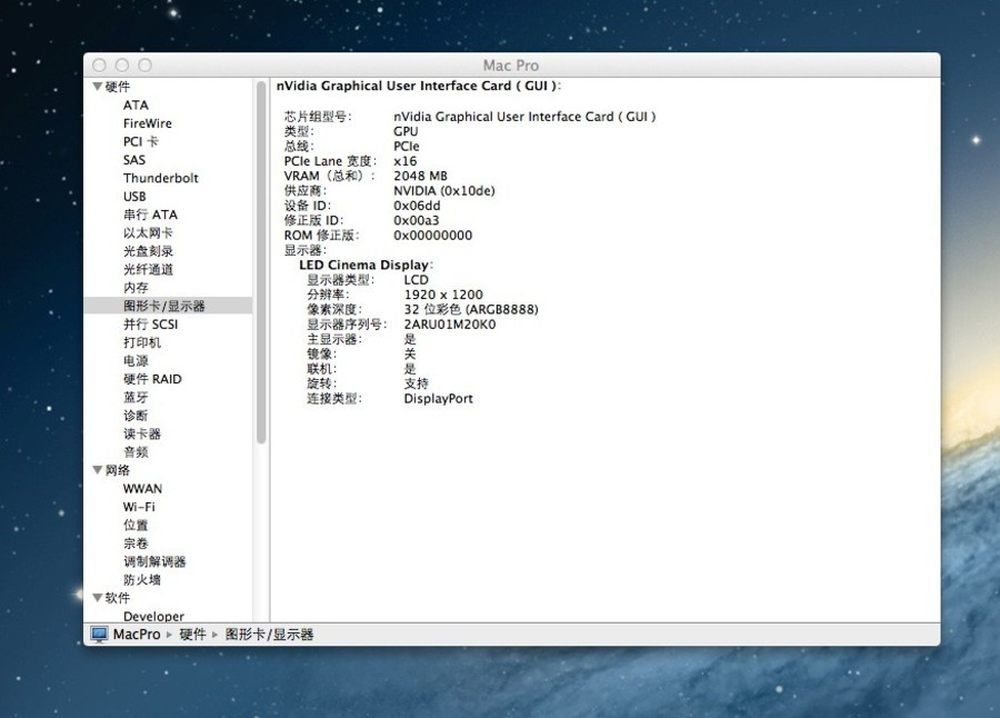
Task: Click the device ID value 0x06dd
Action: click(417, 206)
